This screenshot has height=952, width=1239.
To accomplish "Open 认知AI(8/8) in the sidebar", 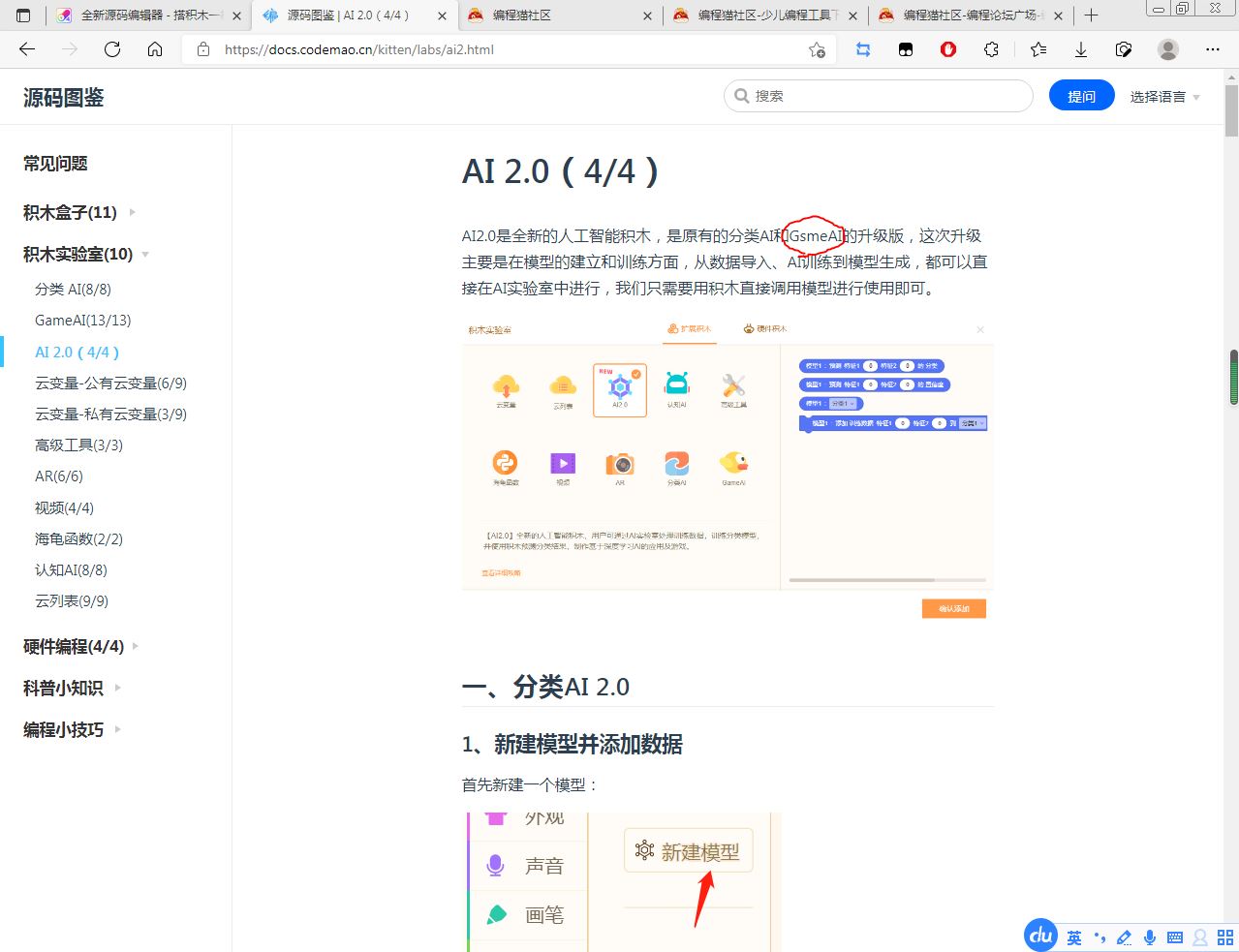I will 71,569.
